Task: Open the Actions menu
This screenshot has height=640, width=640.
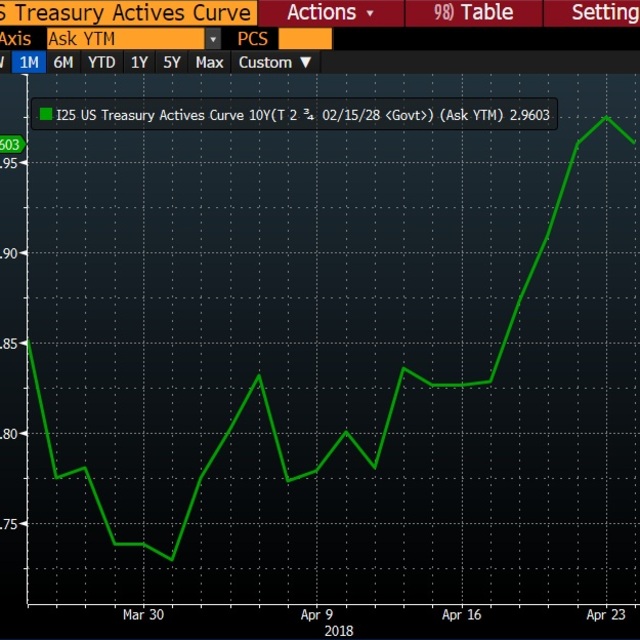Action: (x=330, y=13)
